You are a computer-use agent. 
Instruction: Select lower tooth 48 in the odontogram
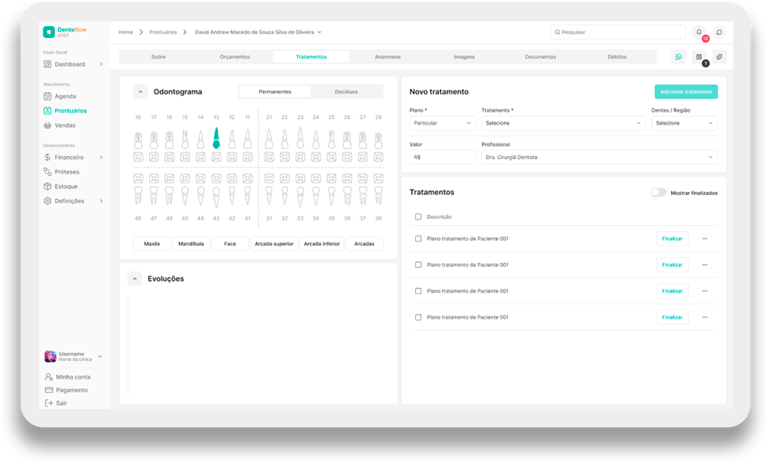pos(138,195)
